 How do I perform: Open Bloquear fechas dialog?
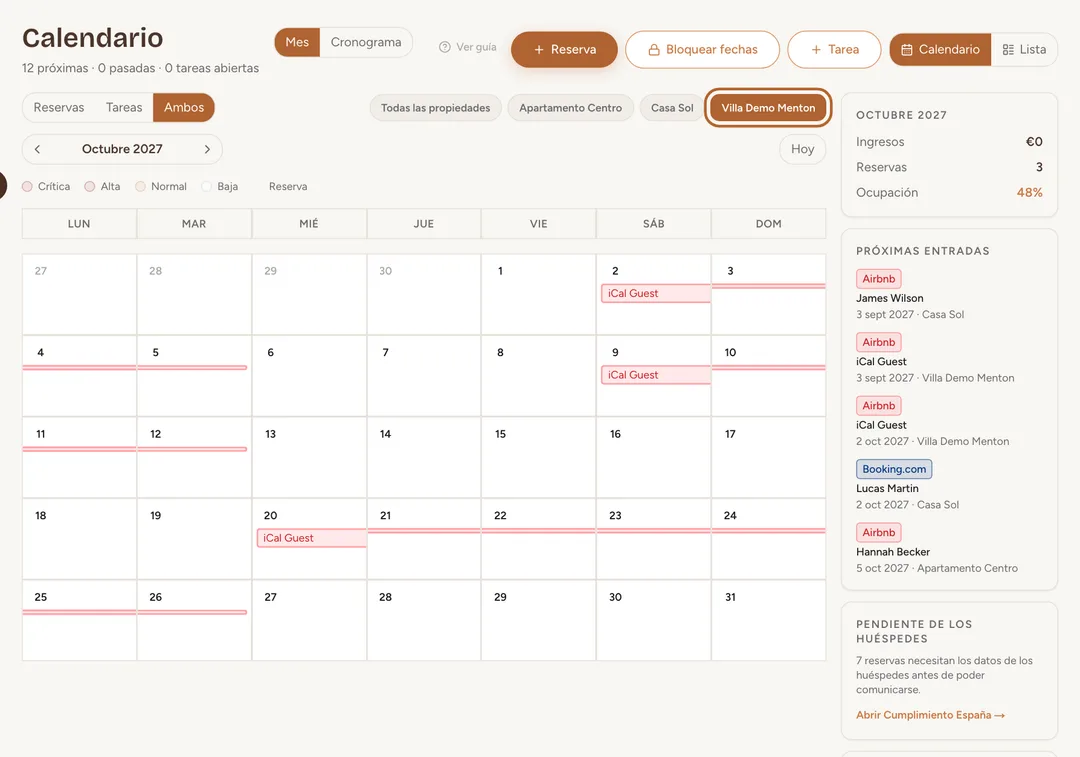coord(703,50)
